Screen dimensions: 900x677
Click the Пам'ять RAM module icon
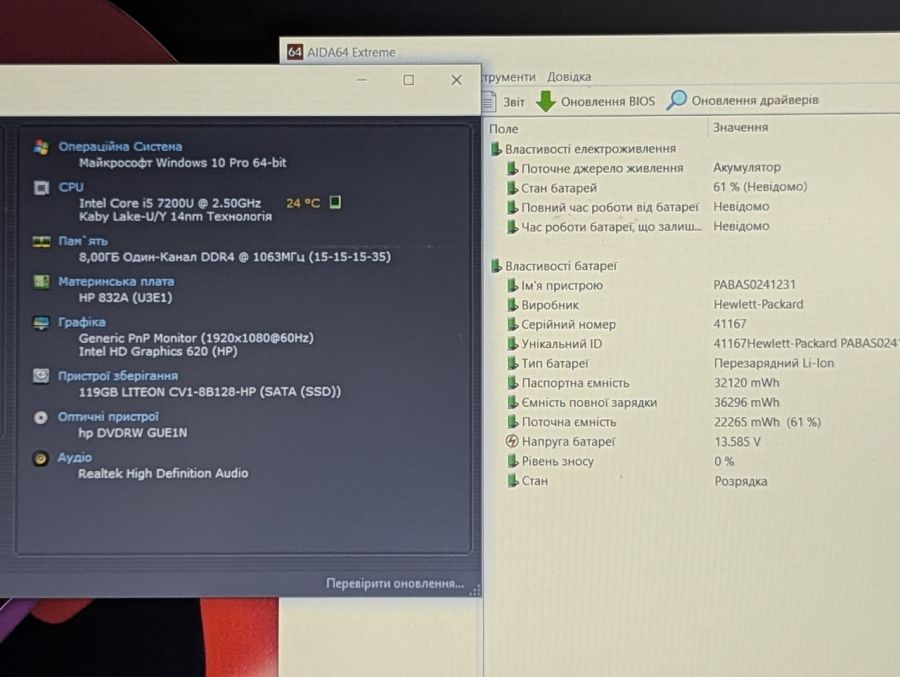click(x=41, y=242)
